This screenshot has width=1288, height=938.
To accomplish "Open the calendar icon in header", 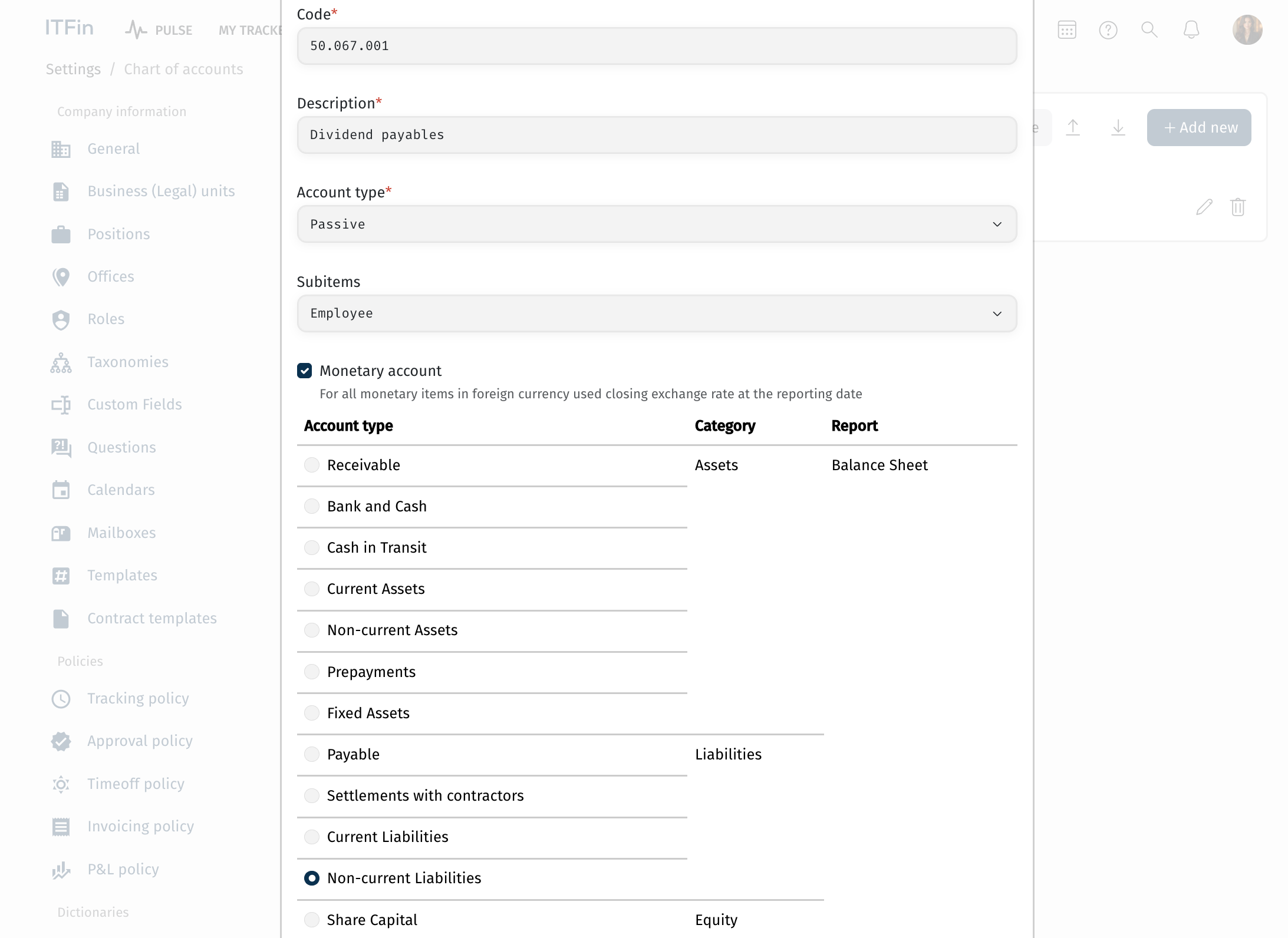I will click(x=1066, y=29).
